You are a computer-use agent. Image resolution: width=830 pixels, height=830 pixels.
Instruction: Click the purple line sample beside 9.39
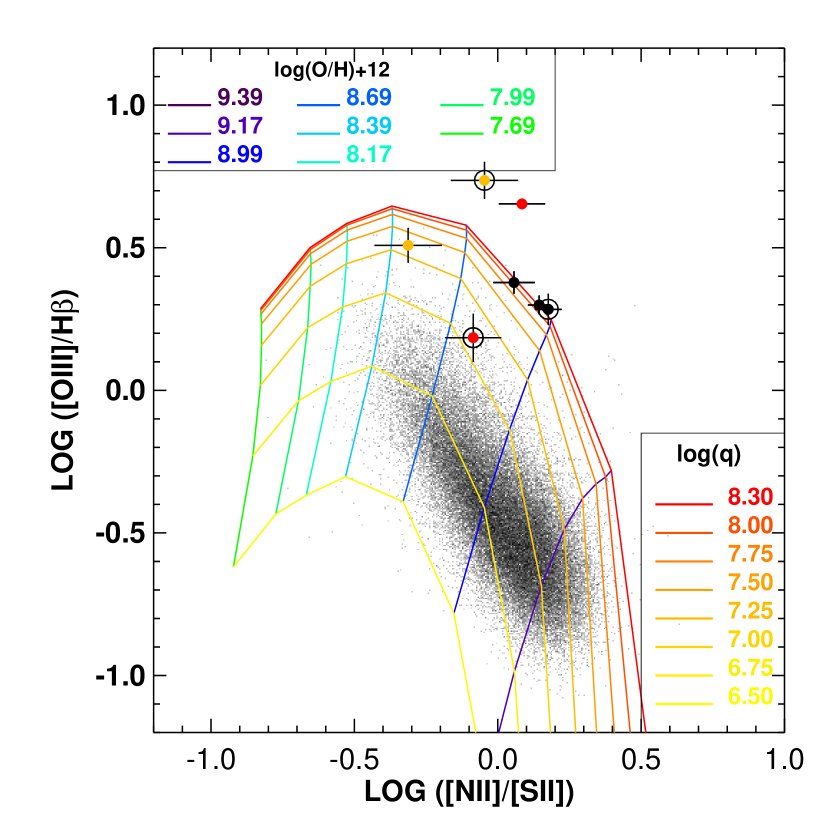190,105
